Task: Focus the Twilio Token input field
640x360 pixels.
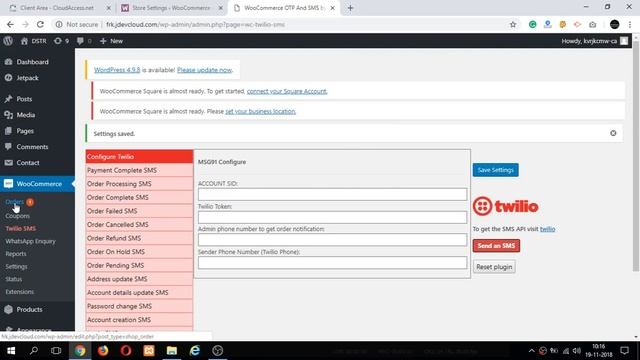Action: click(x=332, y=217)
